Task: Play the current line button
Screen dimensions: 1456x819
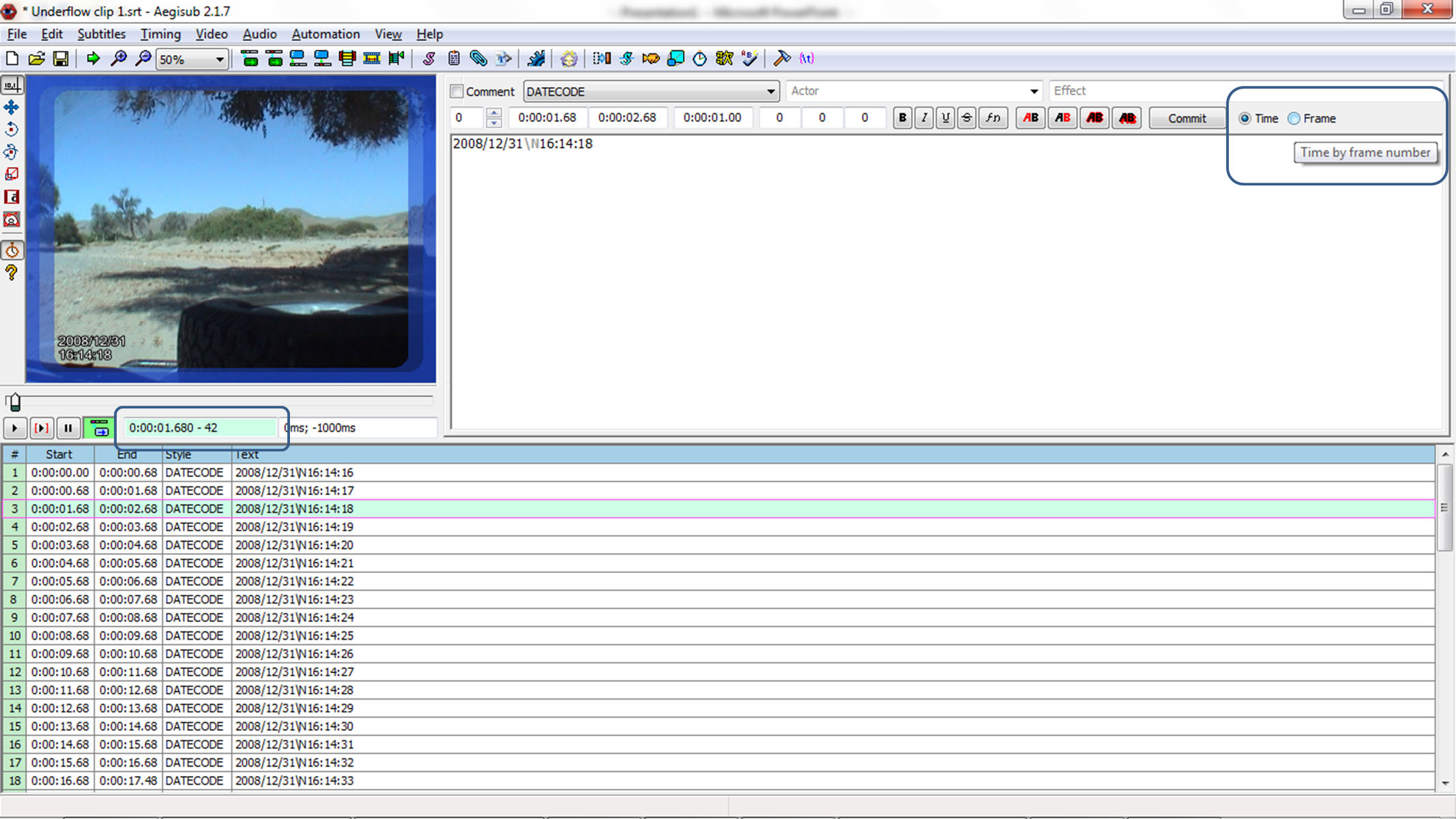Action: click(41, 428)
